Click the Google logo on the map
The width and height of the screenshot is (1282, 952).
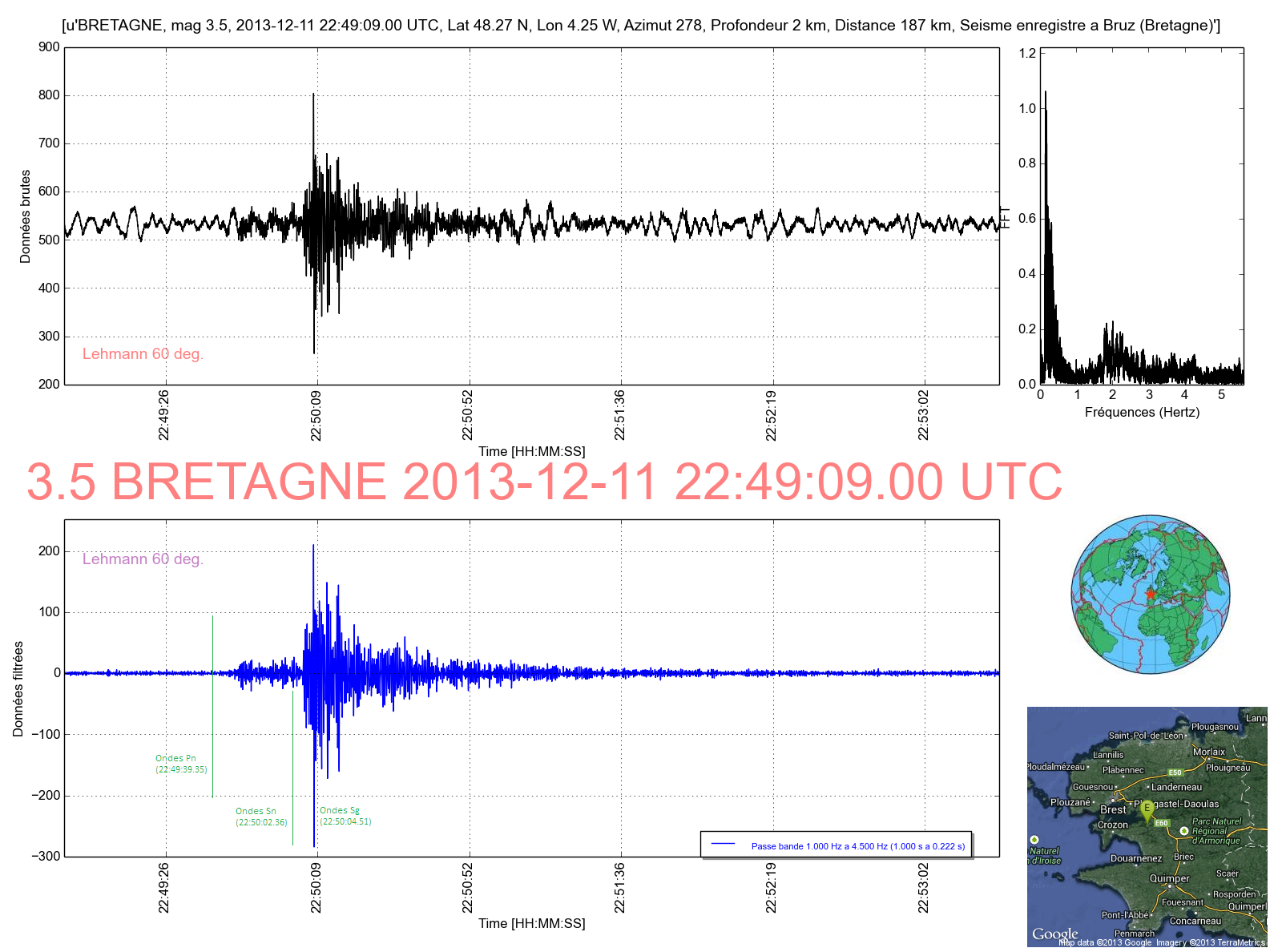pyautogui.click(x=1054, y=934)
